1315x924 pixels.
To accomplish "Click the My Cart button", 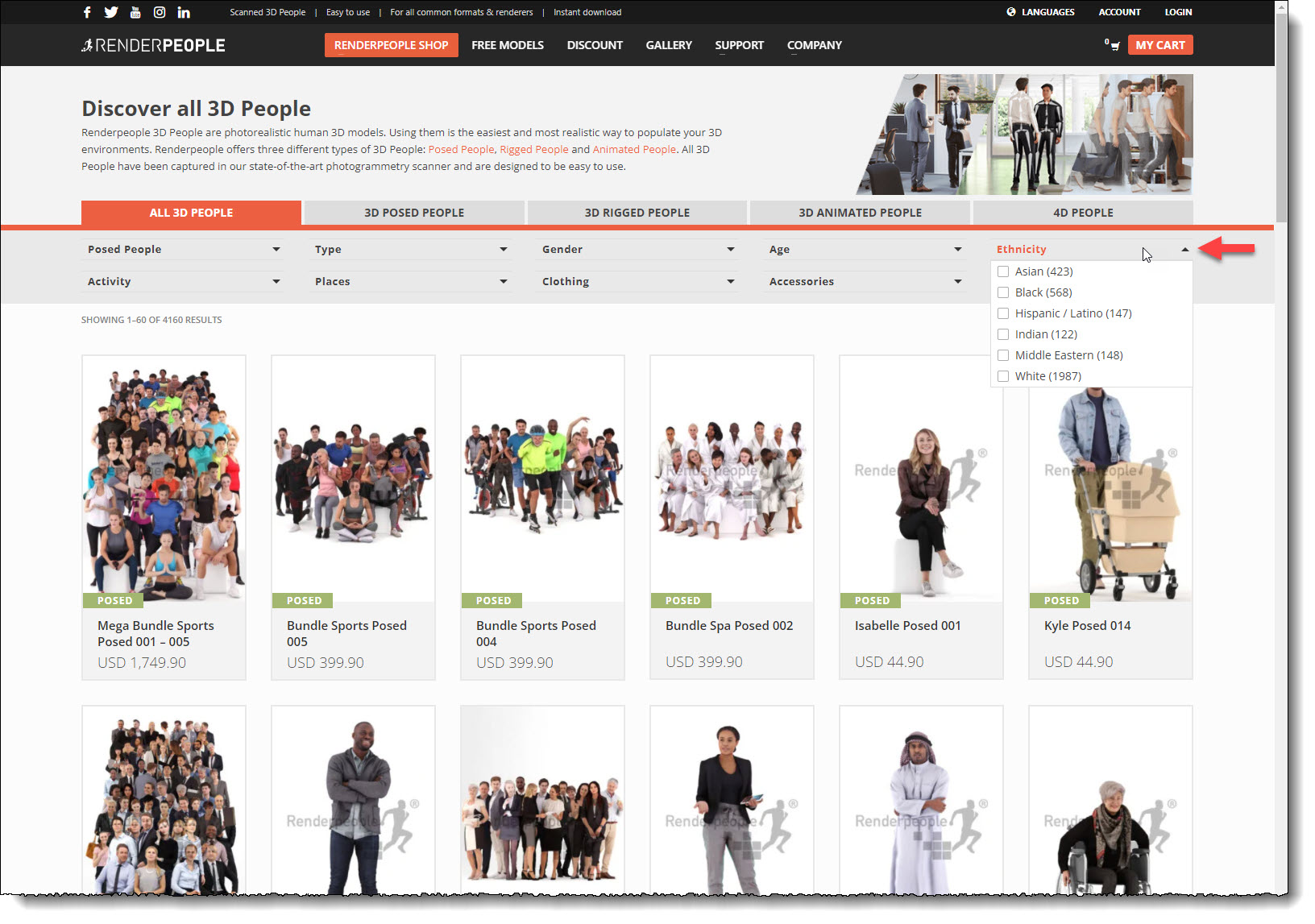I will (x=1160, y=45).
